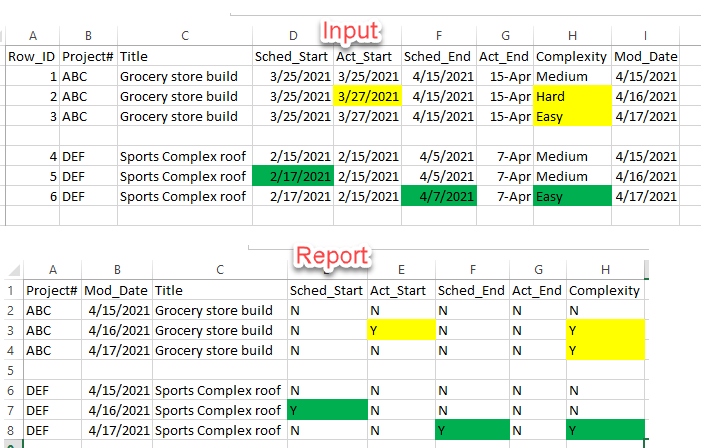The image size is (701, 448).
Task: Select the Row_ID header cell
Action: (x=32, y=56)
